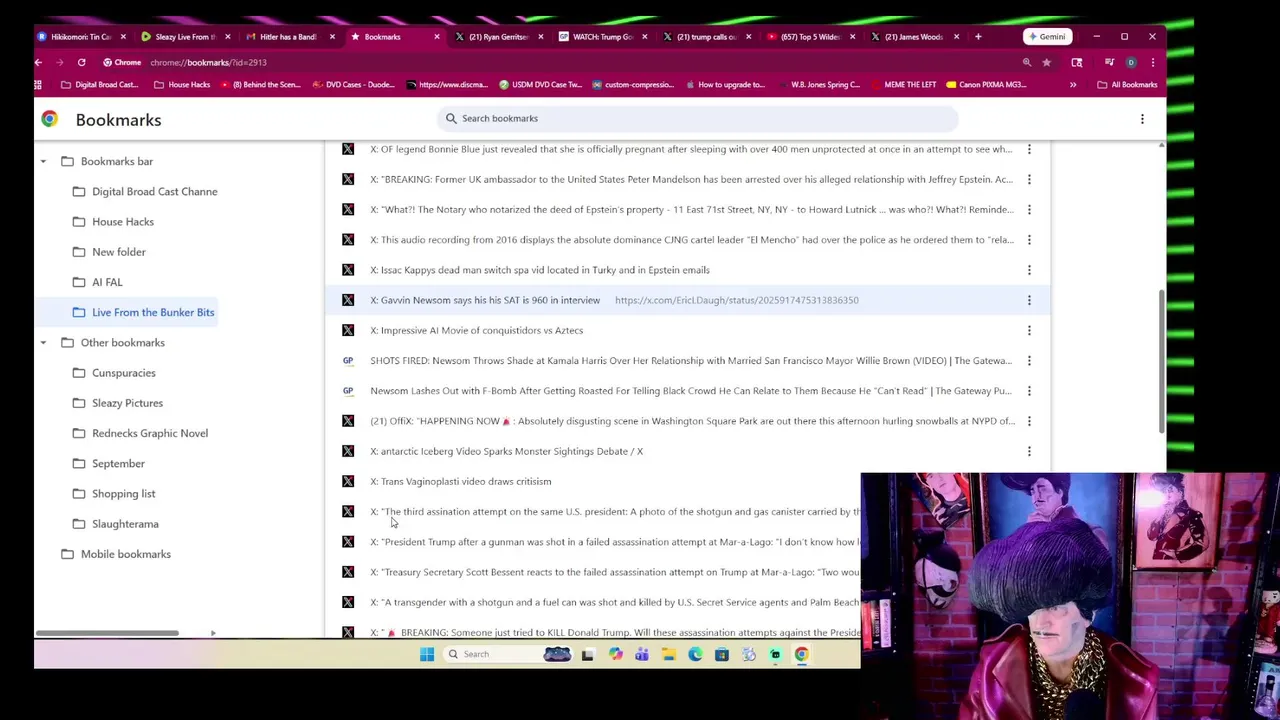Click the browser forward arrow
This screenshot has height=720, width=1280.
[60, 62]
